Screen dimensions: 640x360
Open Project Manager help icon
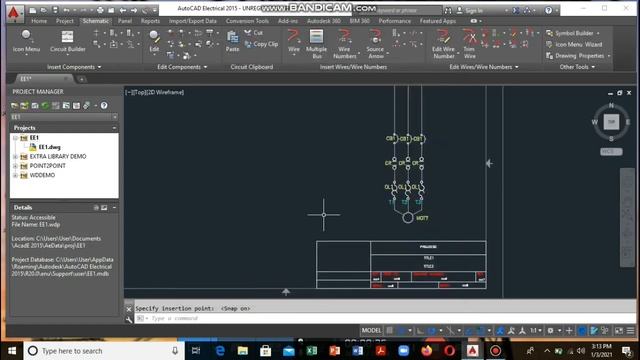(x=104, y=106)
